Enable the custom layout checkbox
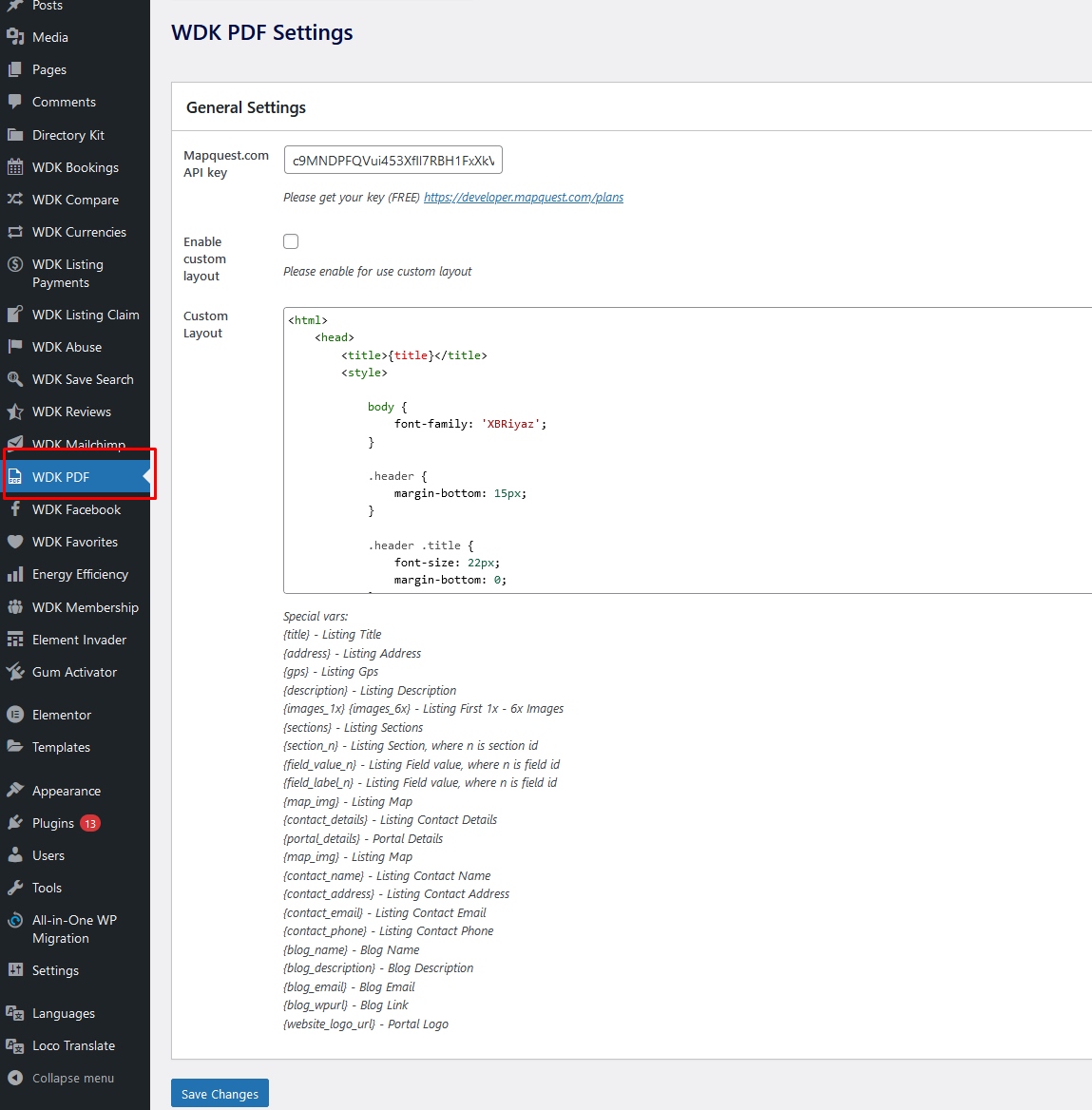Image resolution: width=1092 pixels, height=1110 pixels. pos(291,241)
